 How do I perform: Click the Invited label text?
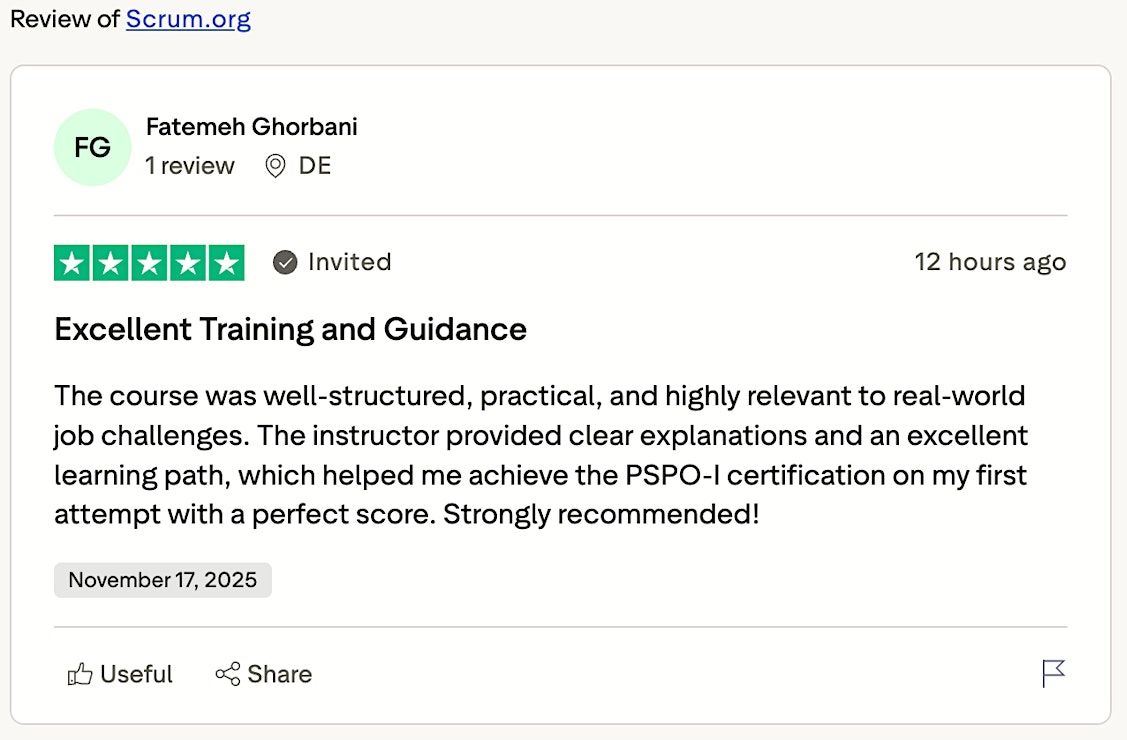click(349, 262)
